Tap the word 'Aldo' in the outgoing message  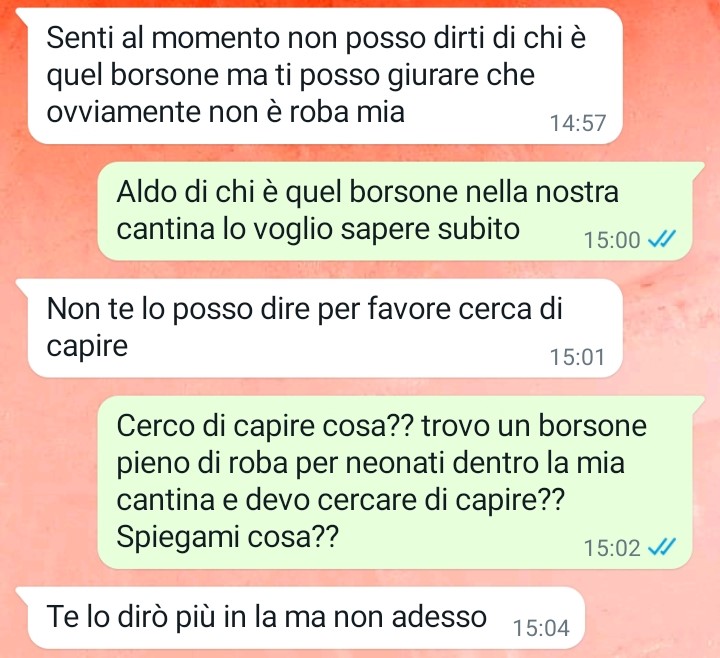point(147,191)
